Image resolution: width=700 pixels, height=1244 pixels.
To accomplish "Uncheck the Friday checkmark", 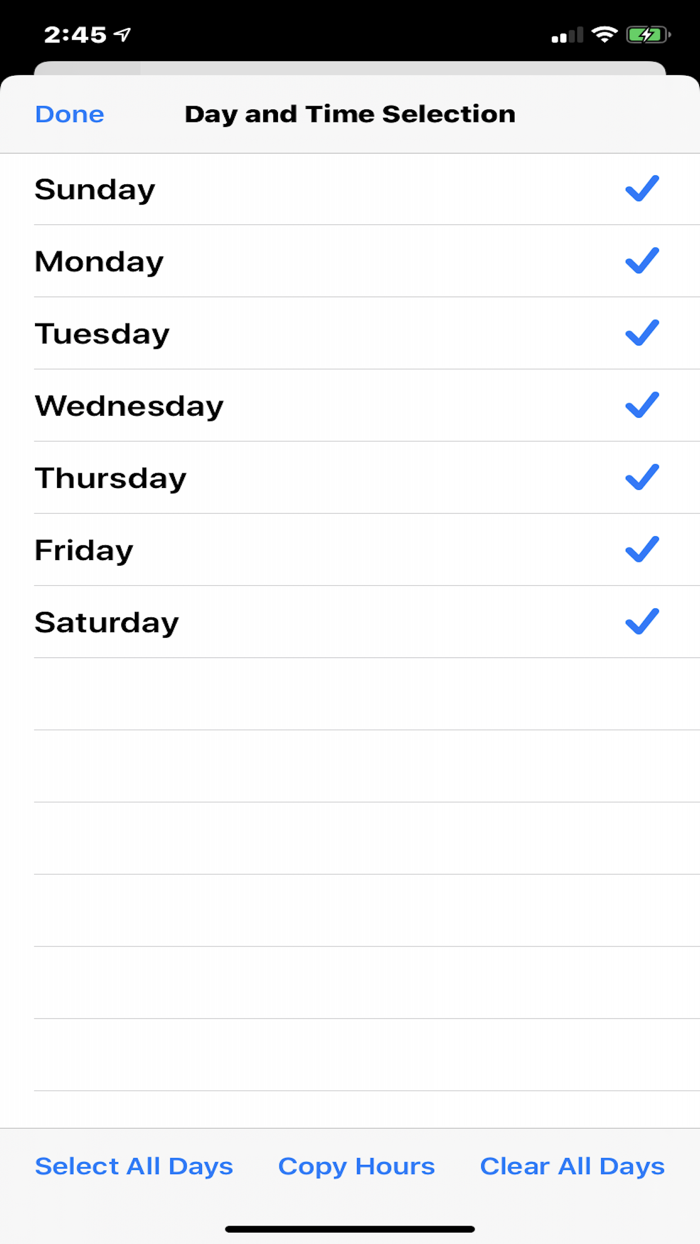I will coord(641,549).
